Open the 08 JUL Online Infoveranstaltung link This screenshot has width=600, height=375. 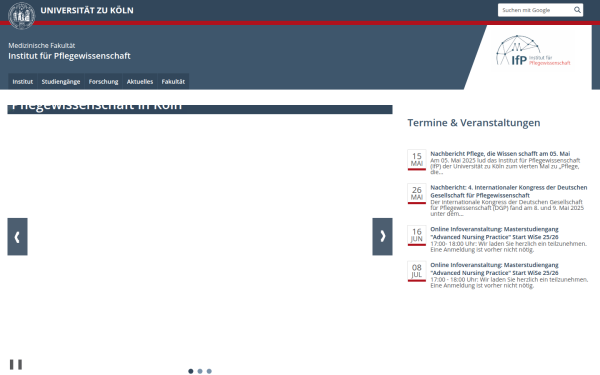(x=494, y=269)
